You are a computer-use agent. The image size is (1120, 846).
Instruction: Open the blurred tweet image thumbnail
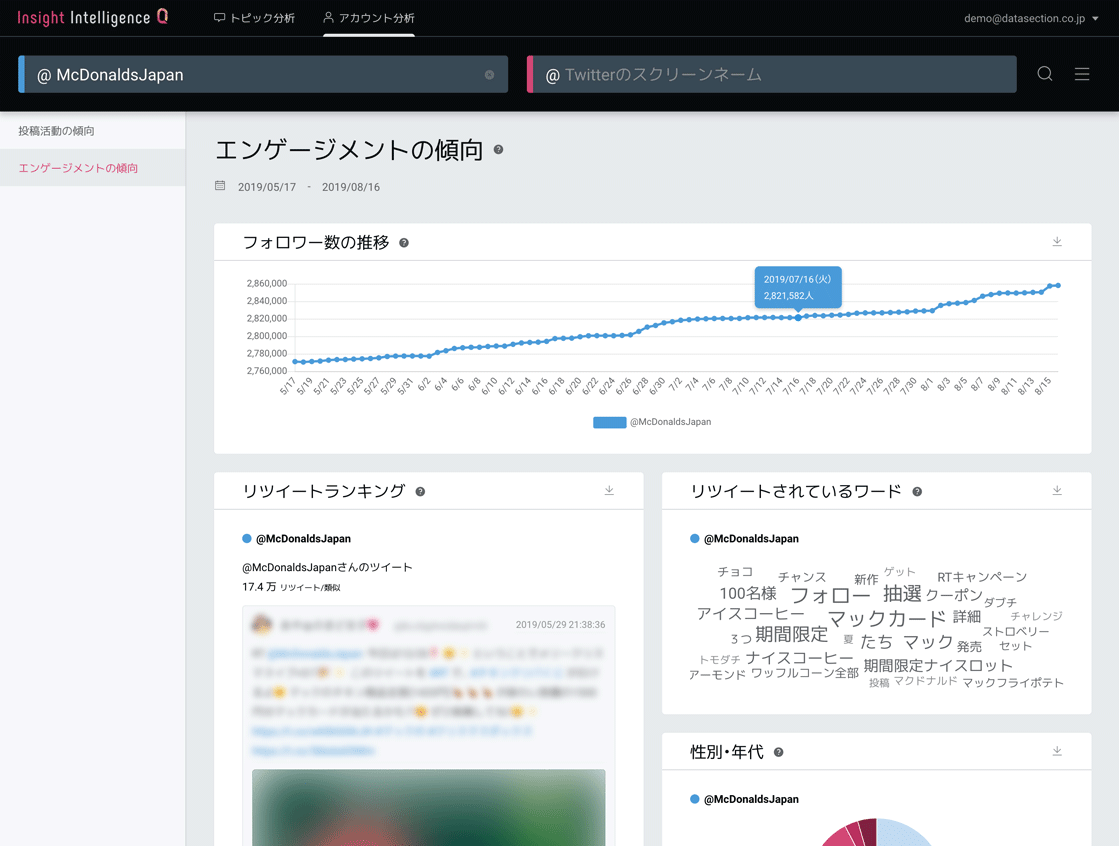coord(429,807)
